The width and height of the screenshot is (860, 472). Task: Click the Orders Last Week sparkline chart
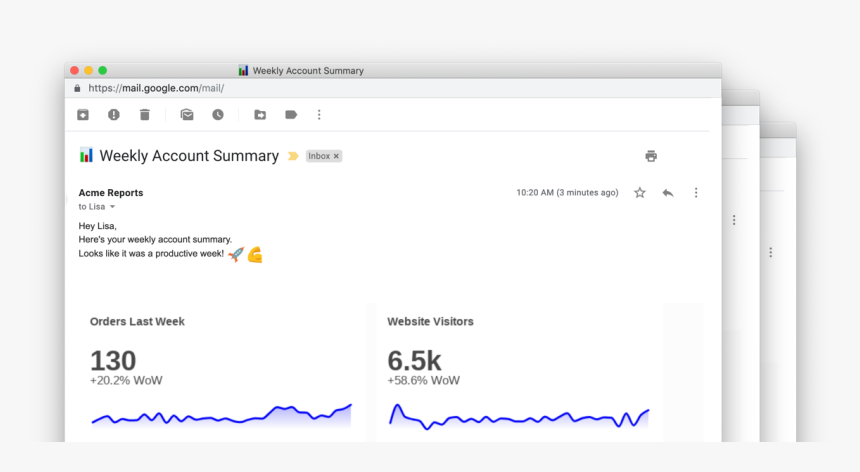click(222, 416)
